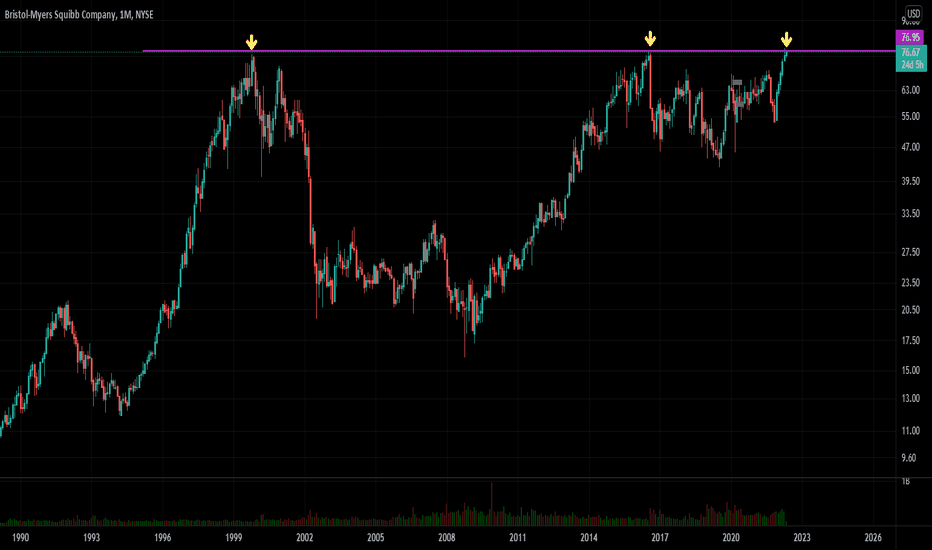Click the 39.50 price axis label
The image size is (932, 550).
click(x=910, y=181)
